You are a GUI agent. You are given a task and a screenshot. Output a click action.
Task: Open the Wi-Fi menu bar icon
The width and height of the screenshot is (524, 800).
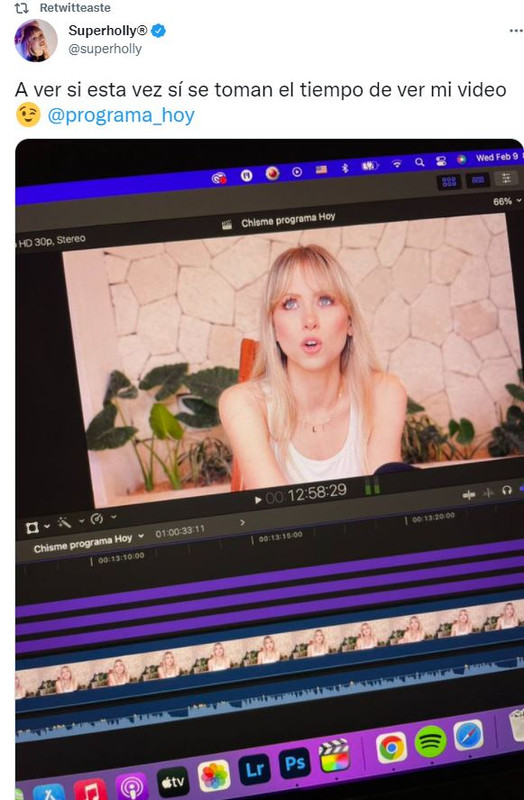(x=396, y=164)
